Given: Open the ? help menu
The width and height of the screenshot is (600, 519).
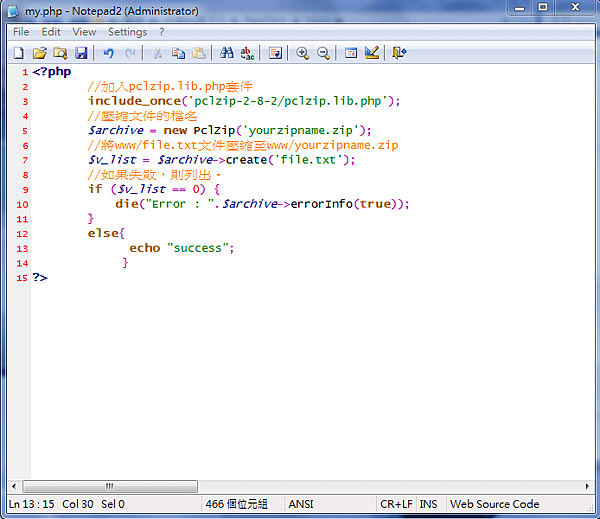Looking at the screenshot, I should (x=162, y=32).
